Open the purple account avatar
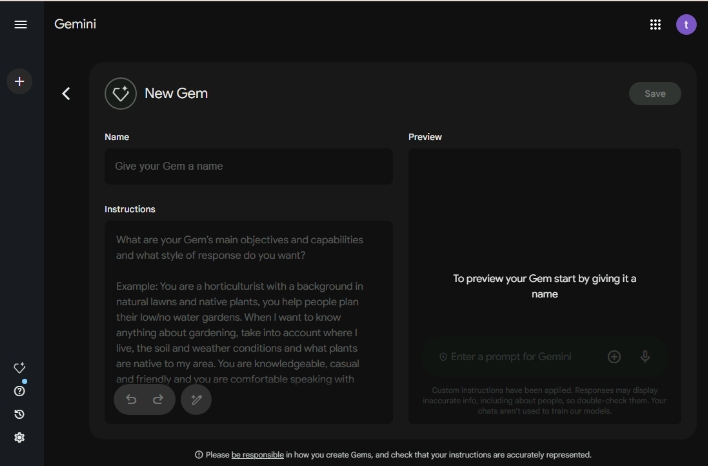 pyautogui.click(x=686, y=24)
